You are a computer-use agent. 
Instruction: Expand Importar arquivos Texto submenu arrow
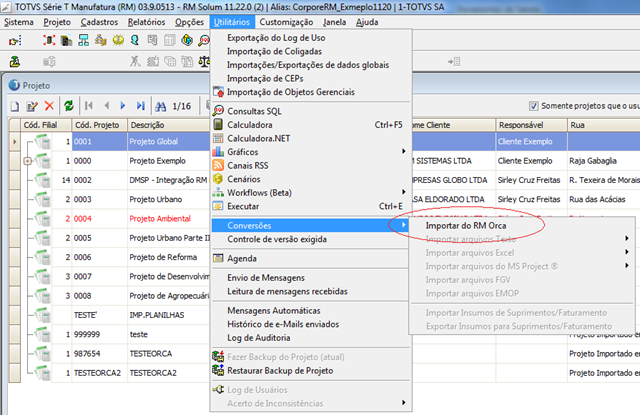[627, 238]
